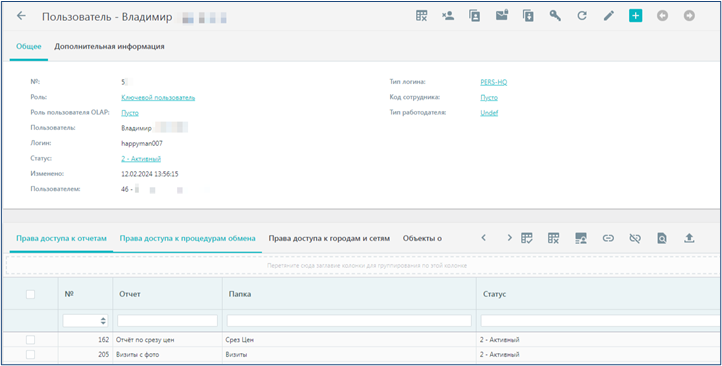
Task: Select Права доступа к отчетам tab
Action: pyautogui.click(x=61, y=238)
